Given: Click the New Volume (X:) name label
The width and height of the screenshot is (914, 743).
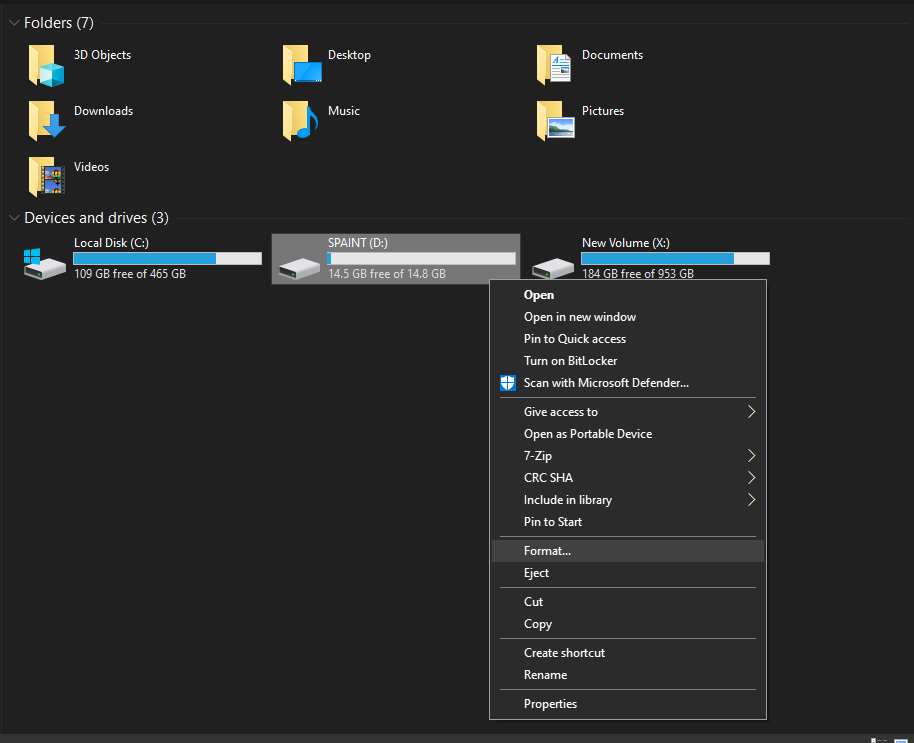Looking at the screenshot, I should coord(625,243).
